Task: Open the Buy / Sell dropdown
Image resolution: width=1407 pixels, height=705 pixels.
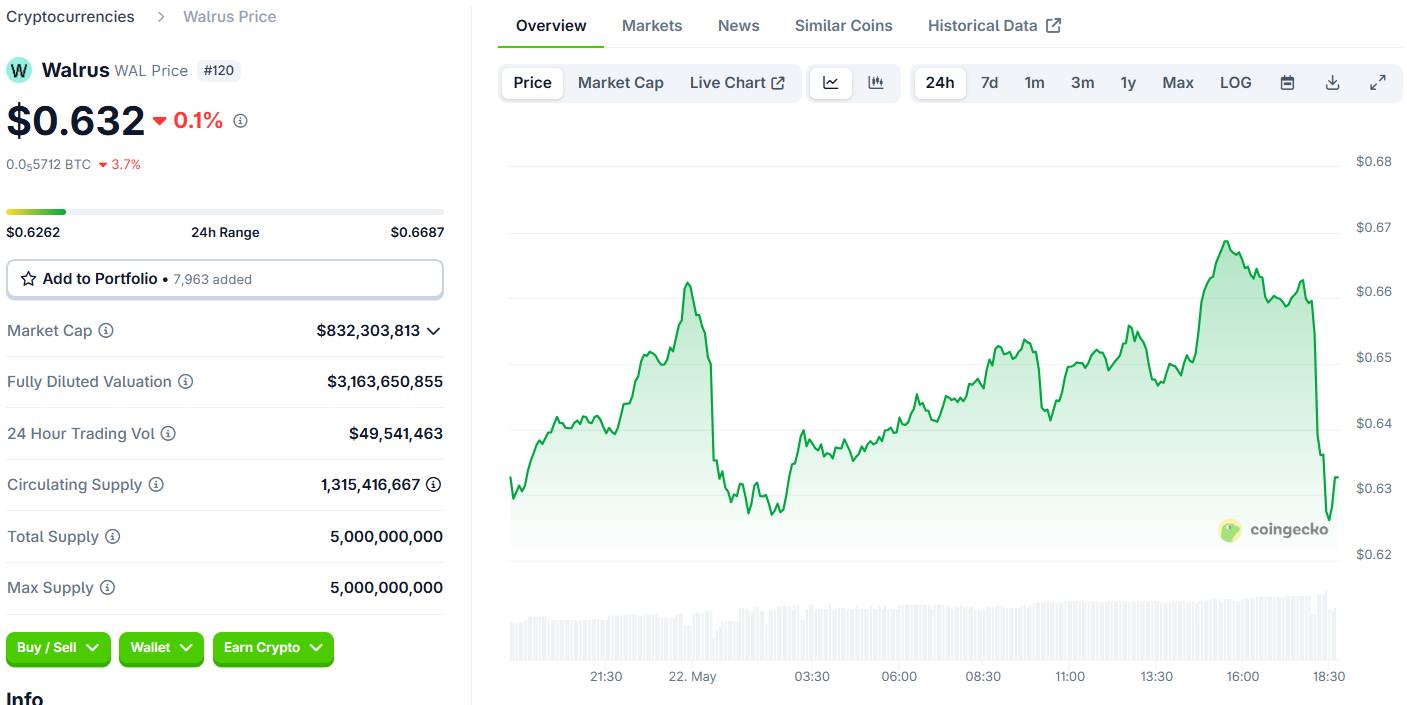Action: tap(58, 648)
